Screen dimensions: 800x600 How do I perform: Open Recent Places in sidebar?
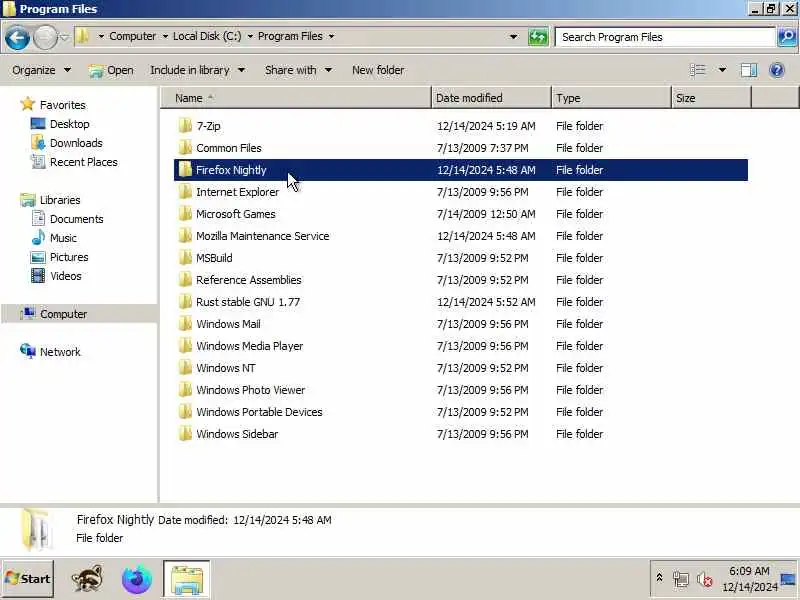point(84,162)
